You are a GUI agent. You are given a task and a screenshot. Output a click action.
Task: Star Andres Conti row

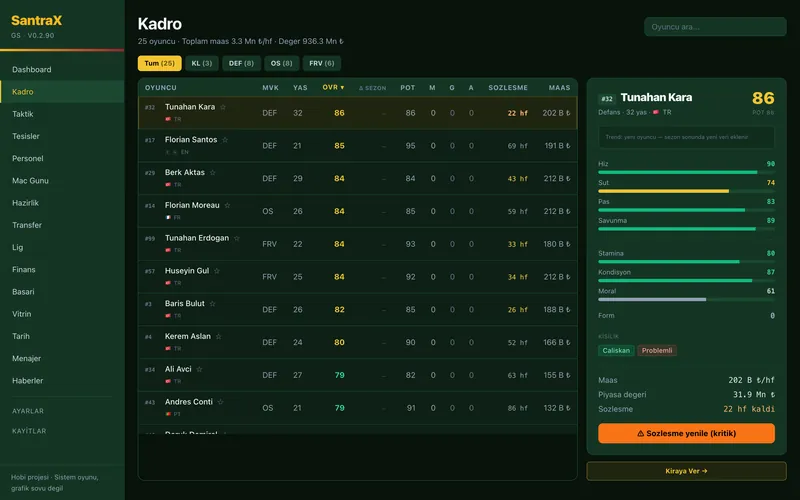coord(220,402)
